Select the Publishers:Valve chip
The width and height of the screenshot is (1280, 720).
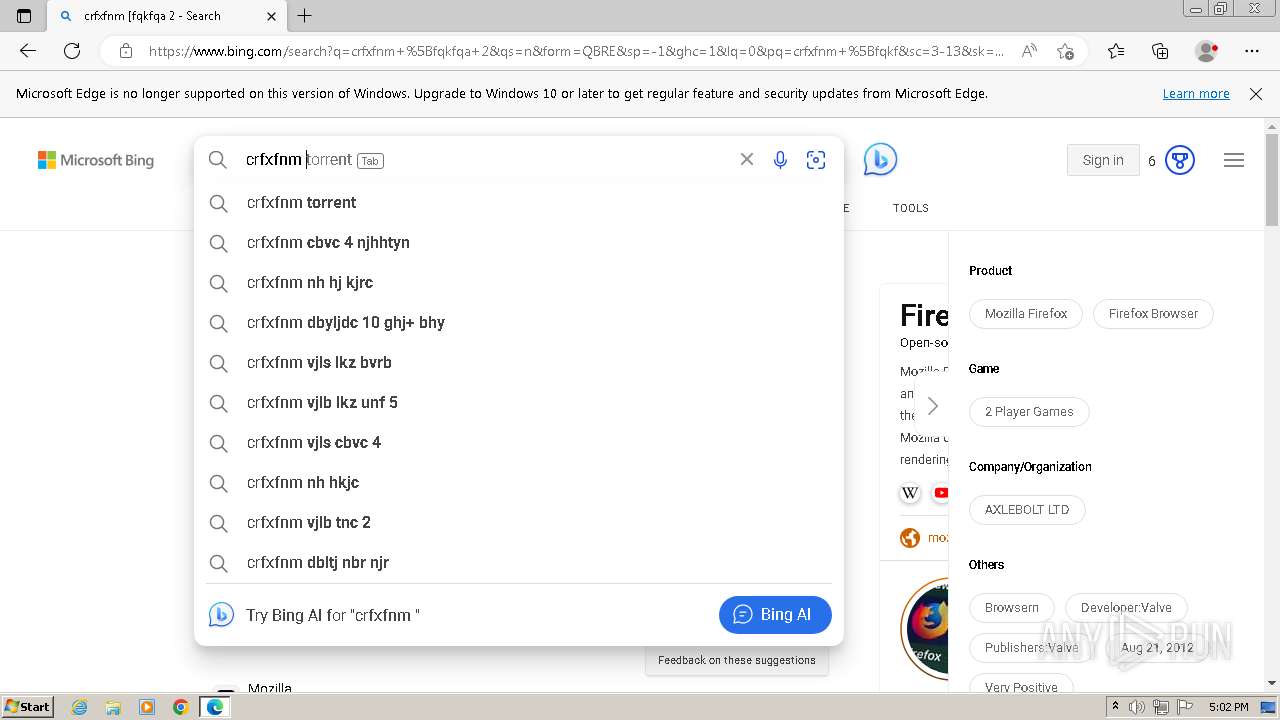[1032, 647]
